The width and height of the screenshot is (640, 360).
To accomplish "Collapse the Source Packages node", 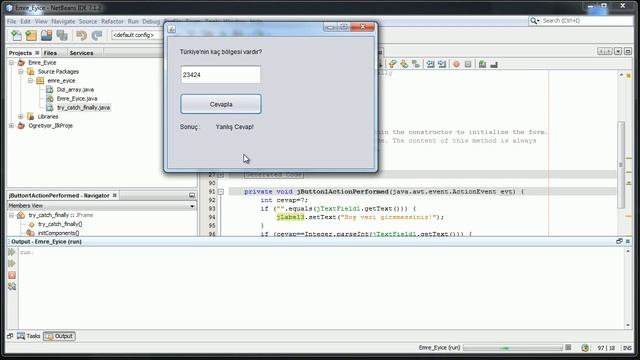I will [x=21, y=71].
